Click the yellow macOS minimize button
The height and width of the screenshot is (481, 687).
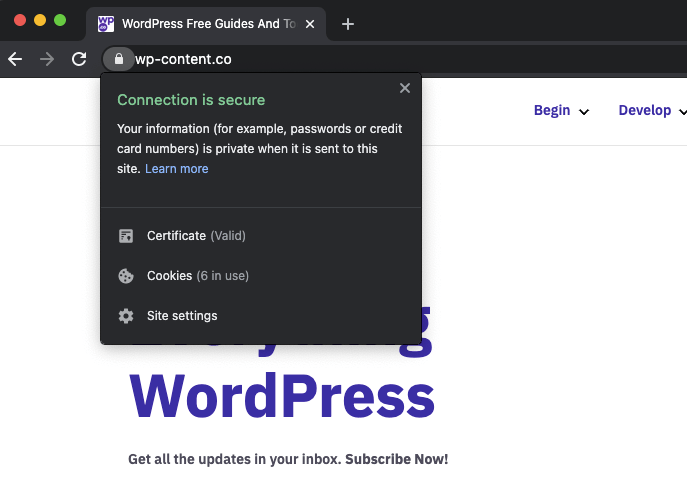[40, 20]
